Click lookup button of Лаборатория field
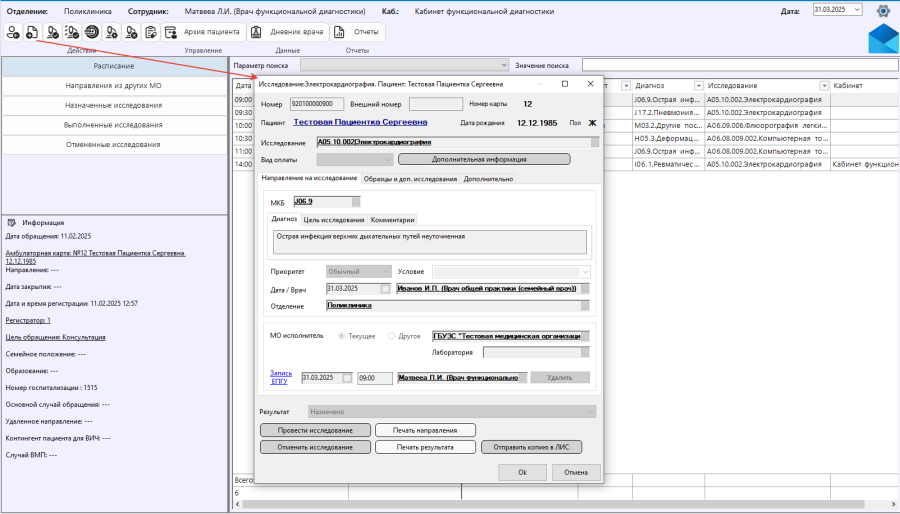 tap(585, 353)
